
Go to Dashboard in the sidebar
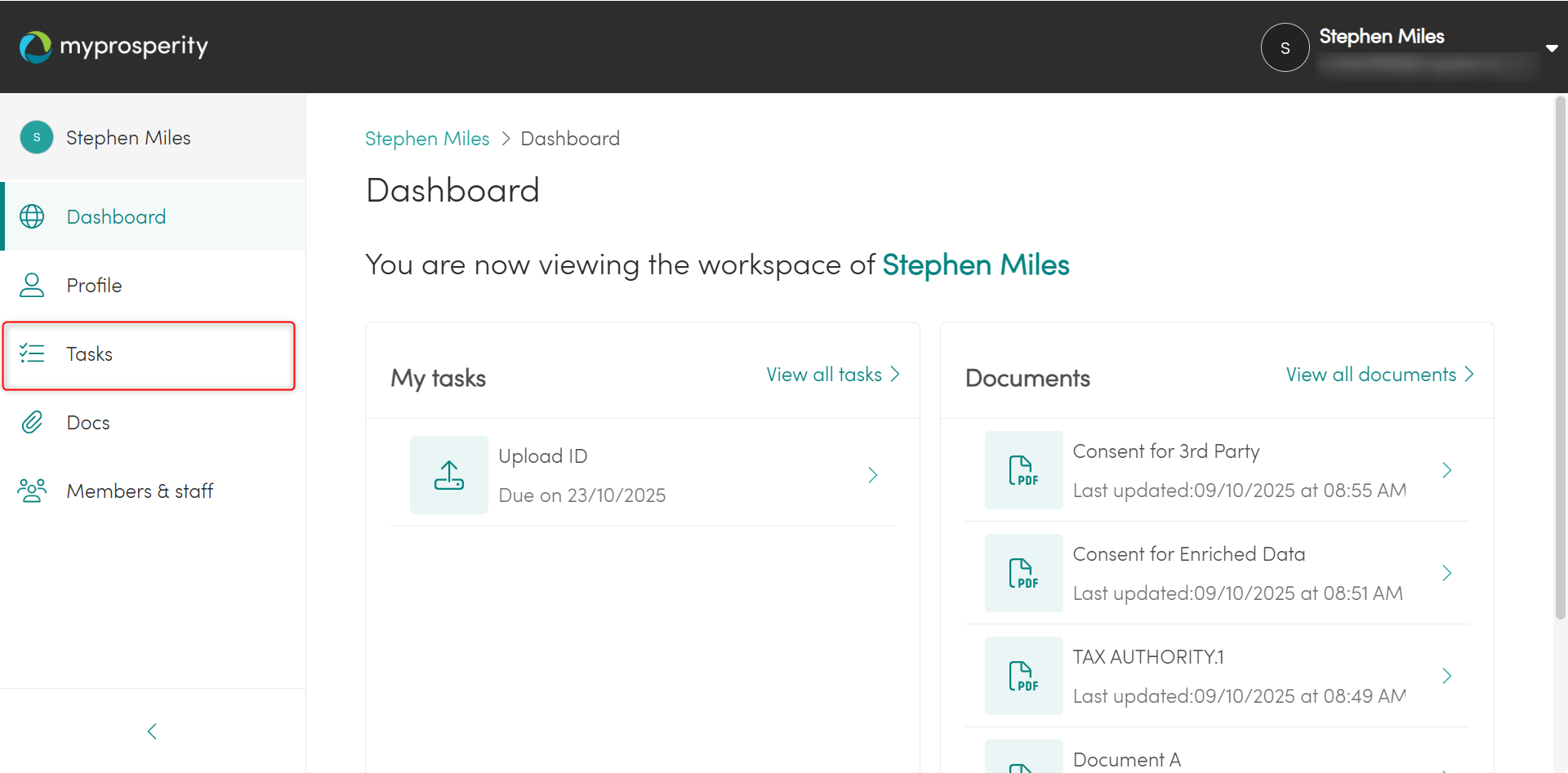[154, 216]
